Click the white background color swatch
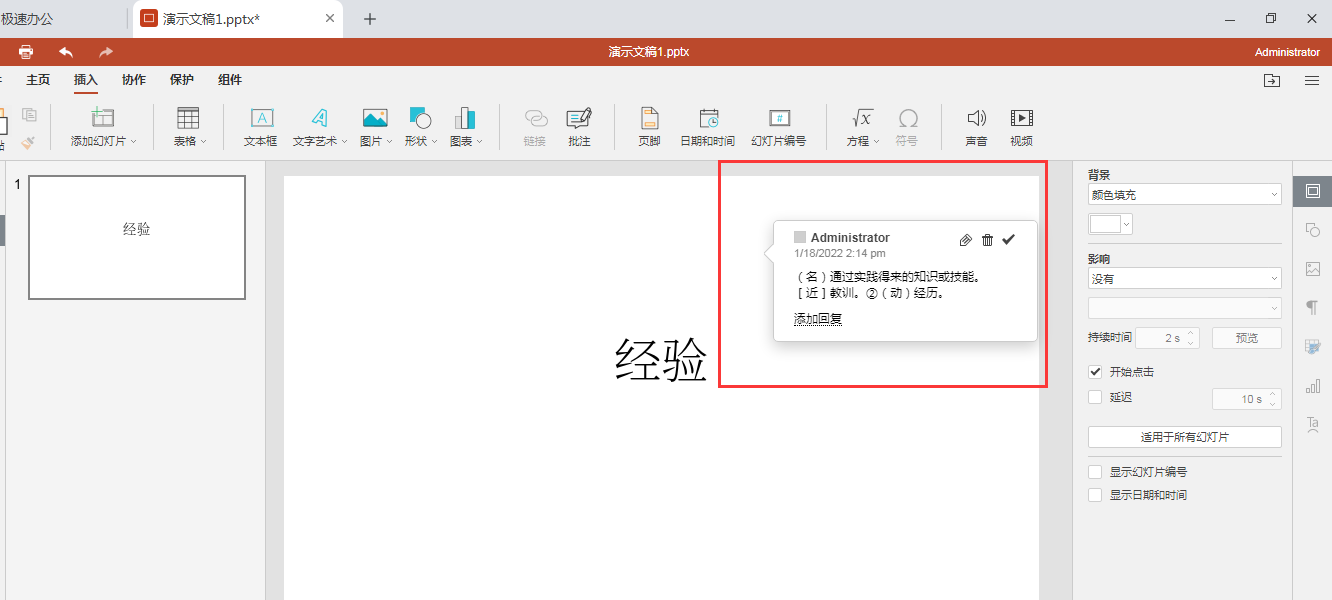The height and width of the screenshot is (600, 1332). point(1105,225)
